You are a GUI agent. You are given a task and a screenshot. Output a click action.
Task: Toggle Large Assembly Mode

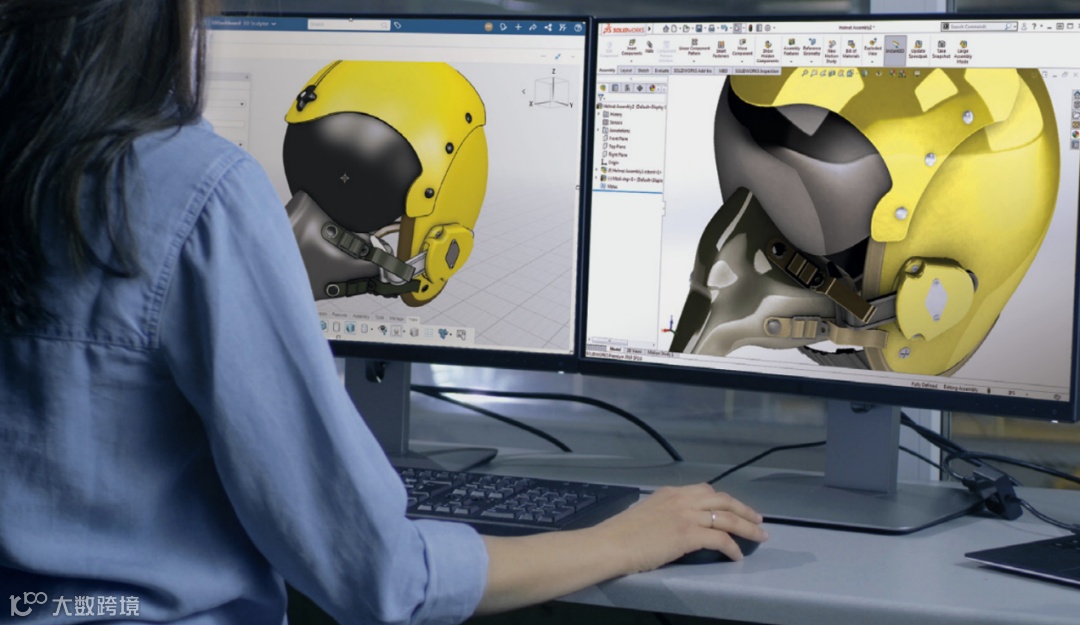[x=962, y=51]
